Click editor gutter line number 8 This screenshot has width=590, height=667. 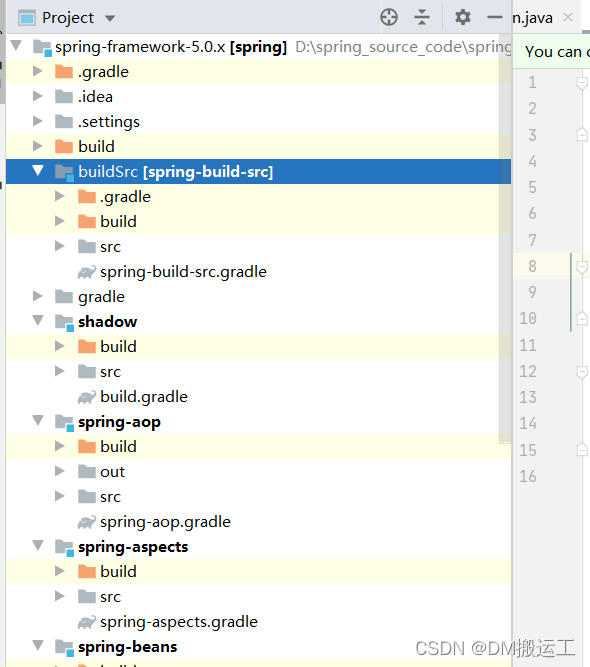tap(532, 266)
